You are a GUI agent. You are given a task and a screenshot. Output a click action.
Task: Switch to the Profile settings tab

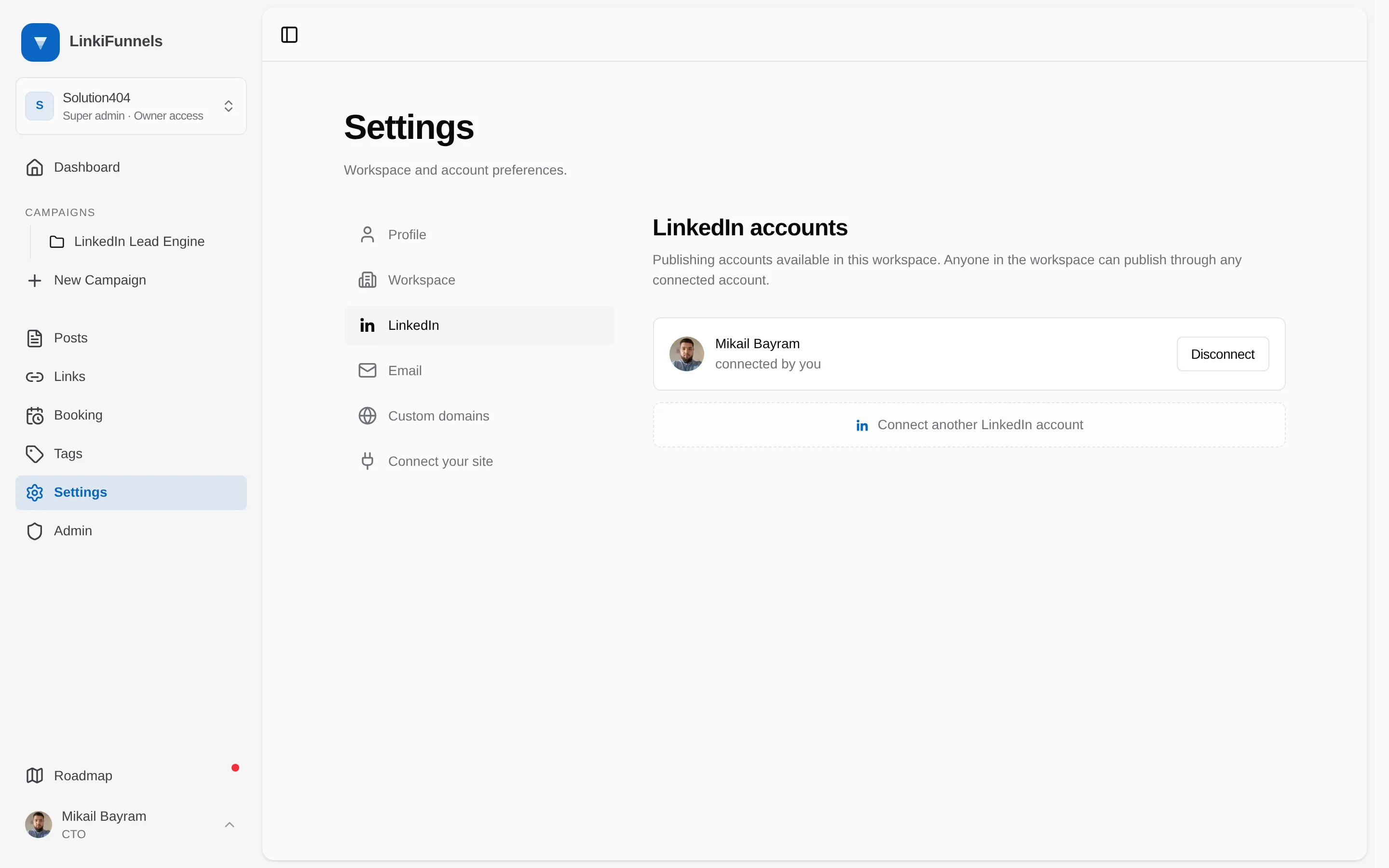[479, 235]
